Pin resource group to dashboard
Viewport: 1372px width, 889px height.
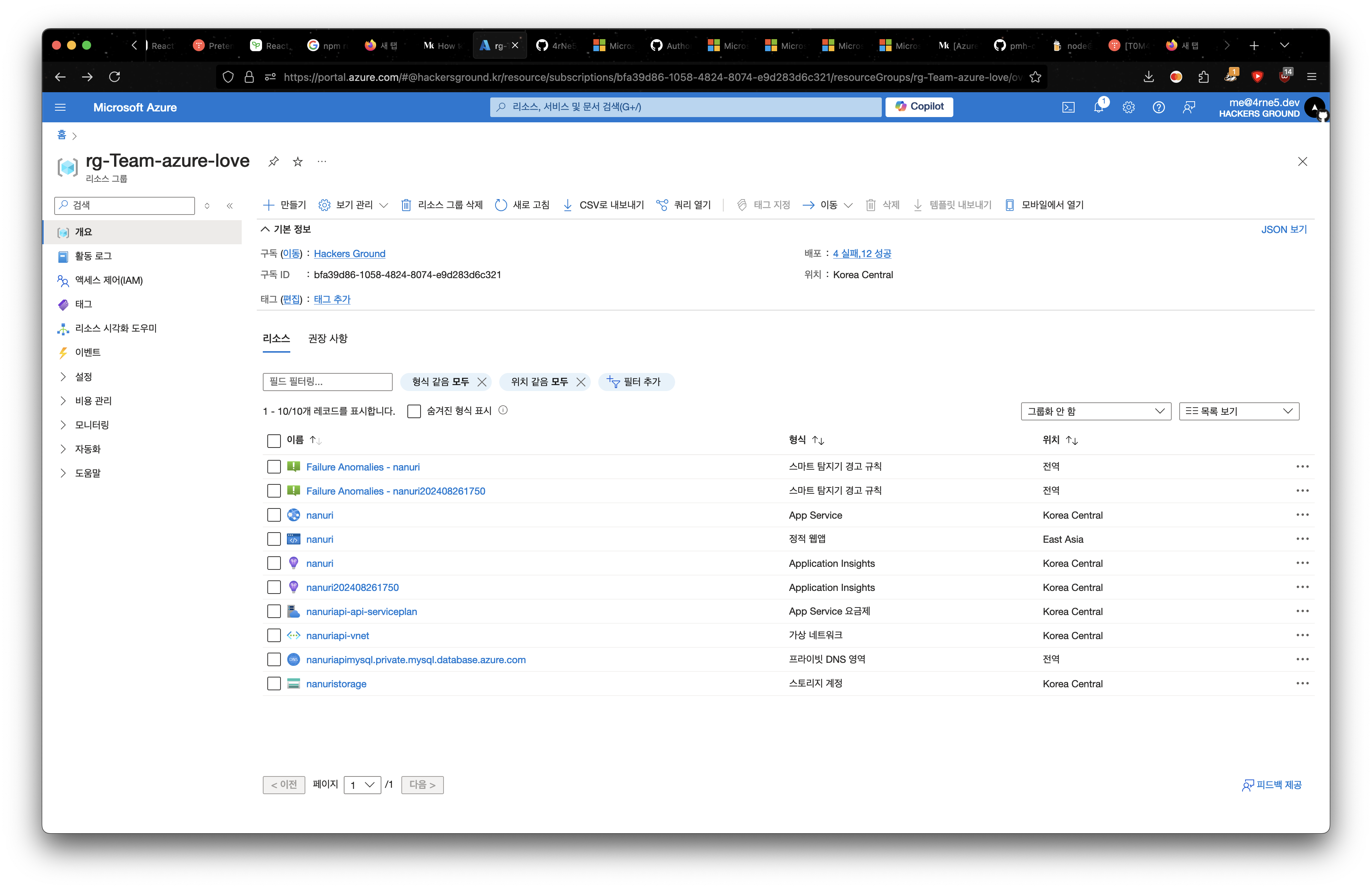[x=273, y=161]
